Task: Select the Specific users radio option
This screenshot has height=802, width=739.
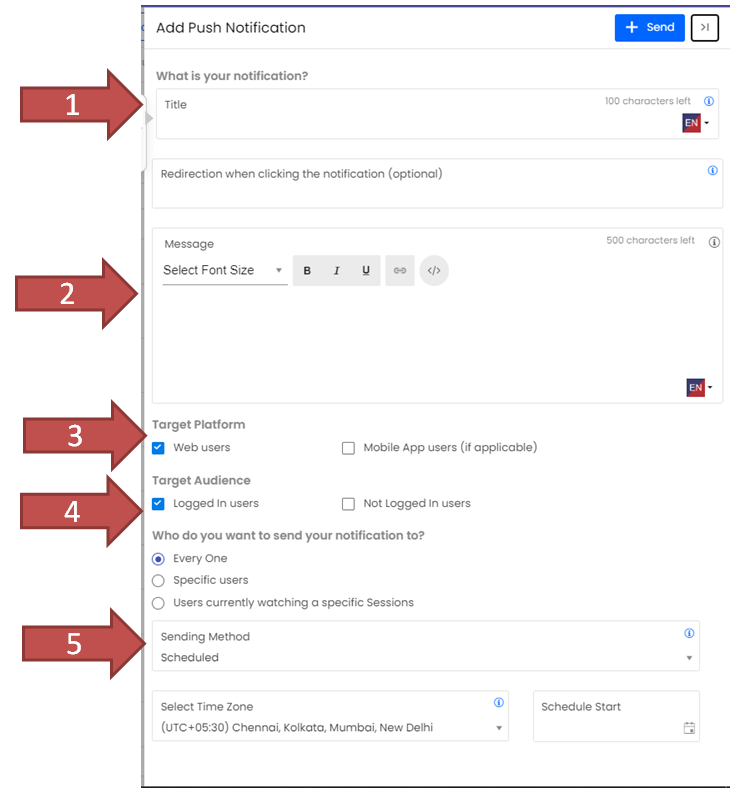Action: pyautogui.click(x=158, y=581)
